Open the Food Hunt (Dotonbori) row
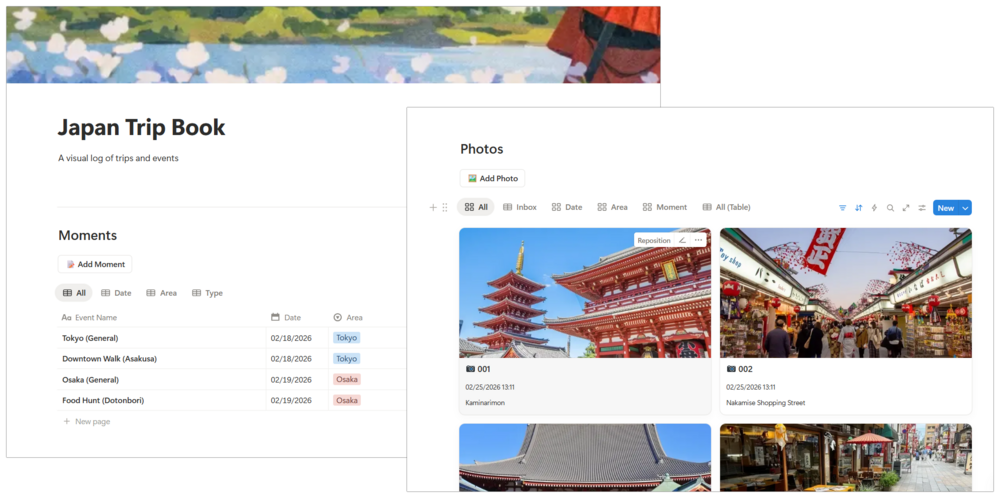 (x=103, y=400)
